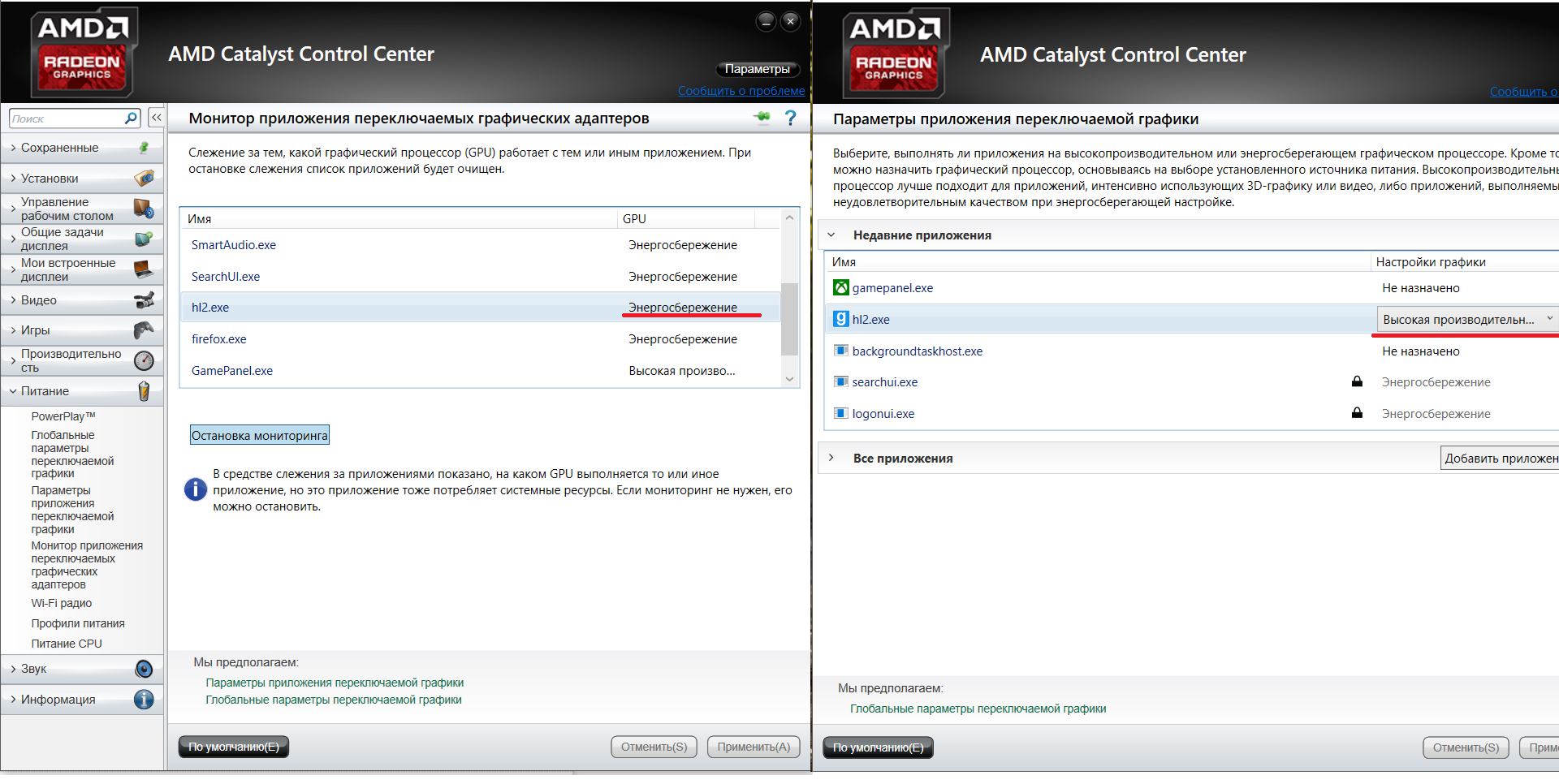The height and width of the screenshot is (784, 1559).
Task: Follow Глобальные параметры link in left window
Action: [334, 700]
